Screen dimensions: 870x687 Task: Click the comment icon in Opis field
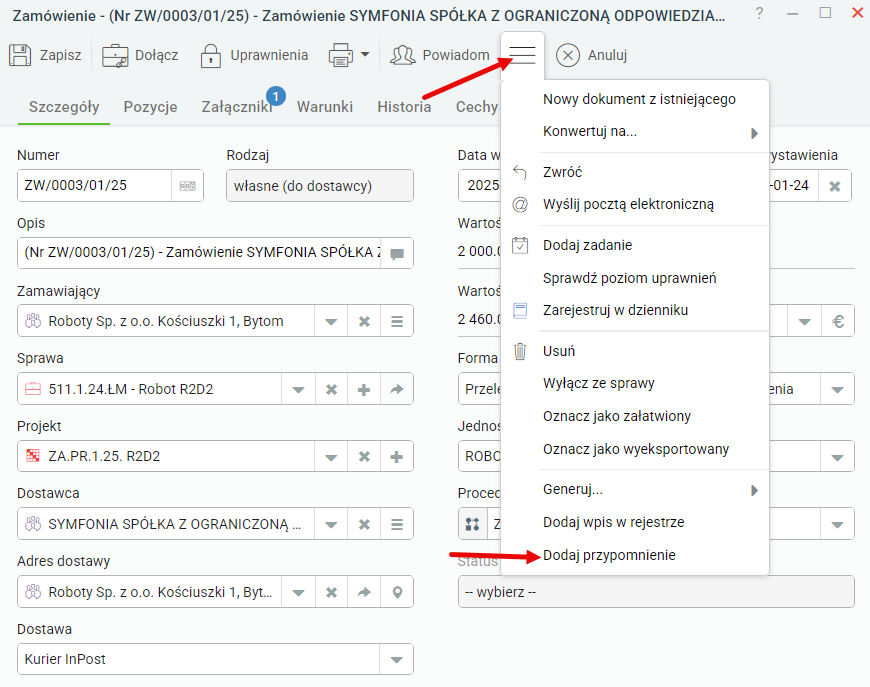click(x=397, y=254)
